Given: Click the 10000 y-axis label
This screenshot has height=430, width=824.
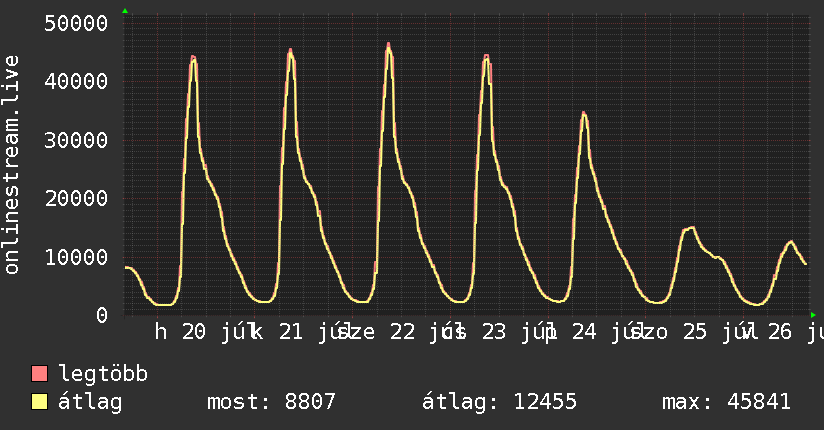Looking at the screenshot, I should tap(76, 257).
